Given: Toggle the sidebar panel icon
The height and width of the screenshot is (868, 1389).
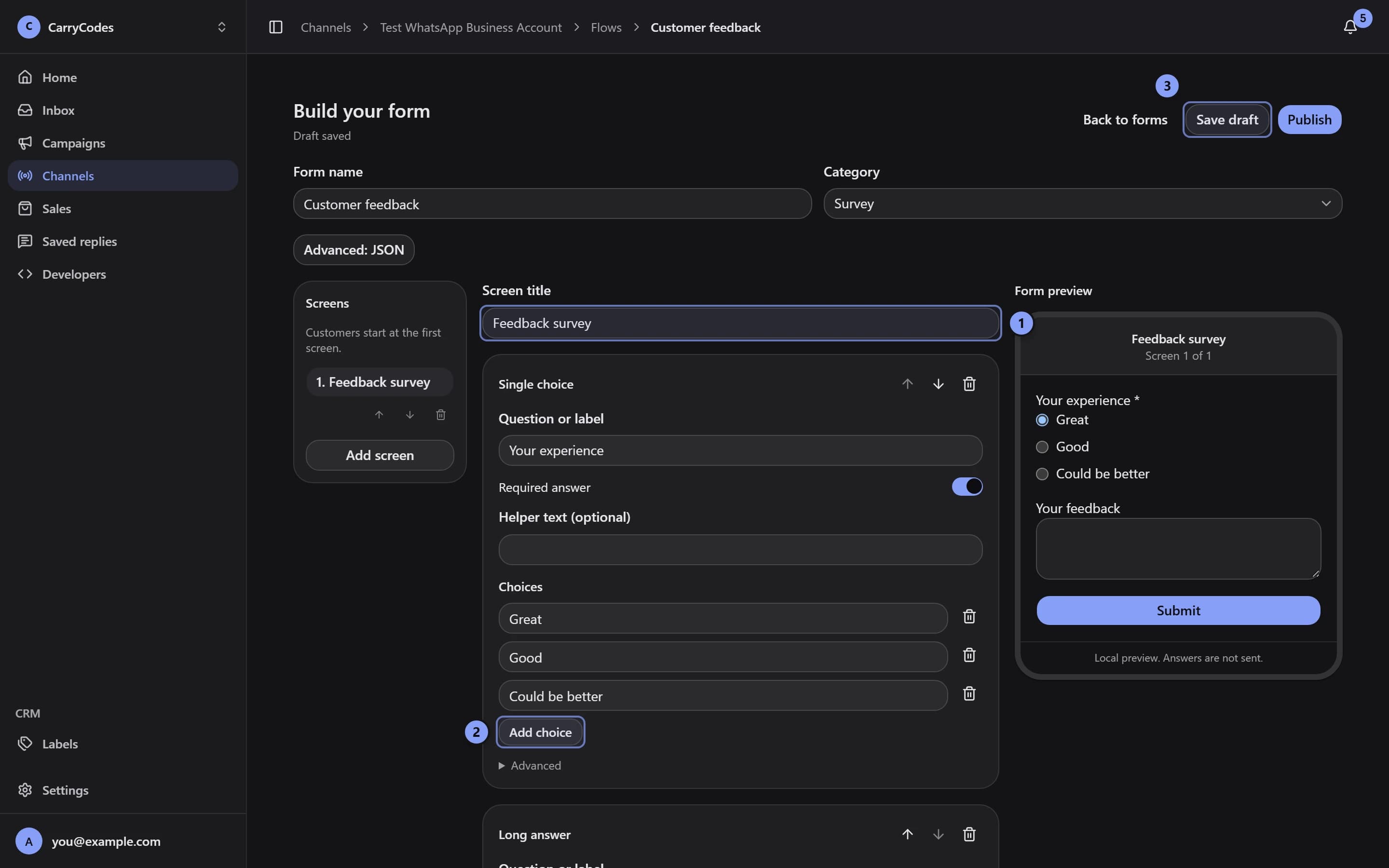Looking at the screenshot, I should pyautogui.click(x=275, y=27).
